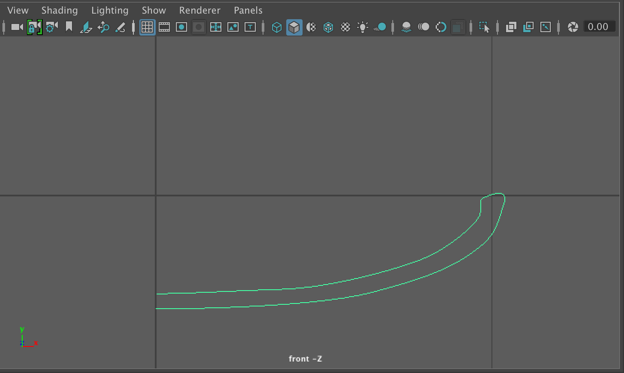Open the Renderer menu
This screenshot has height=373, width=624.
point(199,10)
